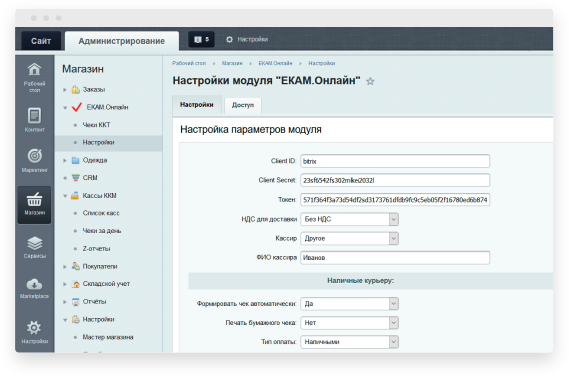Expand the Заказы tree node
This screenshot has height=376, width=569.
[x=65, y=90]
